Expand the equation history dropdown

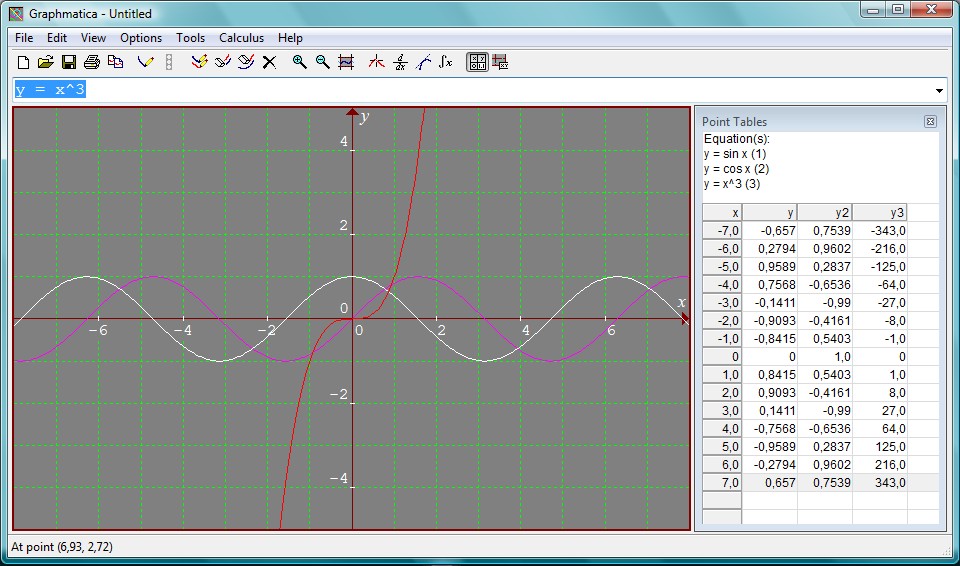click(938, 91)
